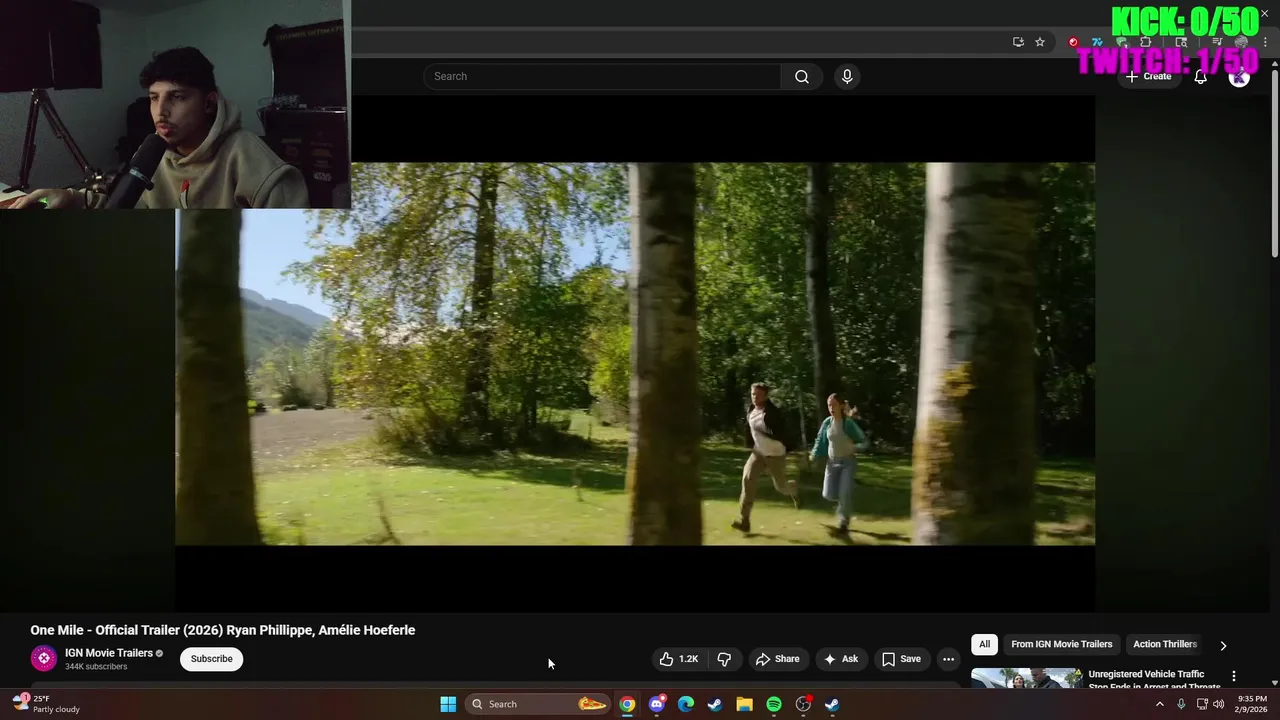Open the IGN Movie Trailers channel name link
This screenshot has width=1280, height=720.
109,653
